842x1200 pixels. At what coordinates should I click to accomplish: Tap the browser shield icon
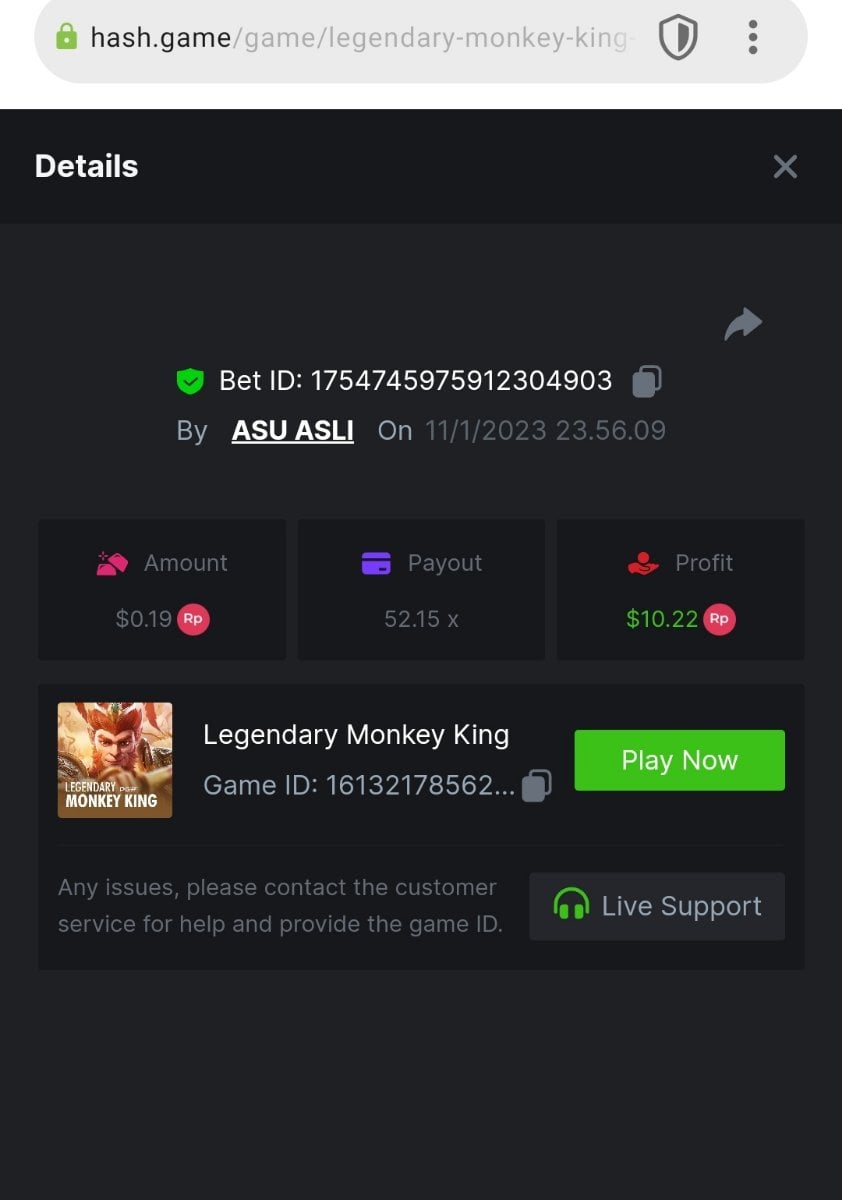678,38
